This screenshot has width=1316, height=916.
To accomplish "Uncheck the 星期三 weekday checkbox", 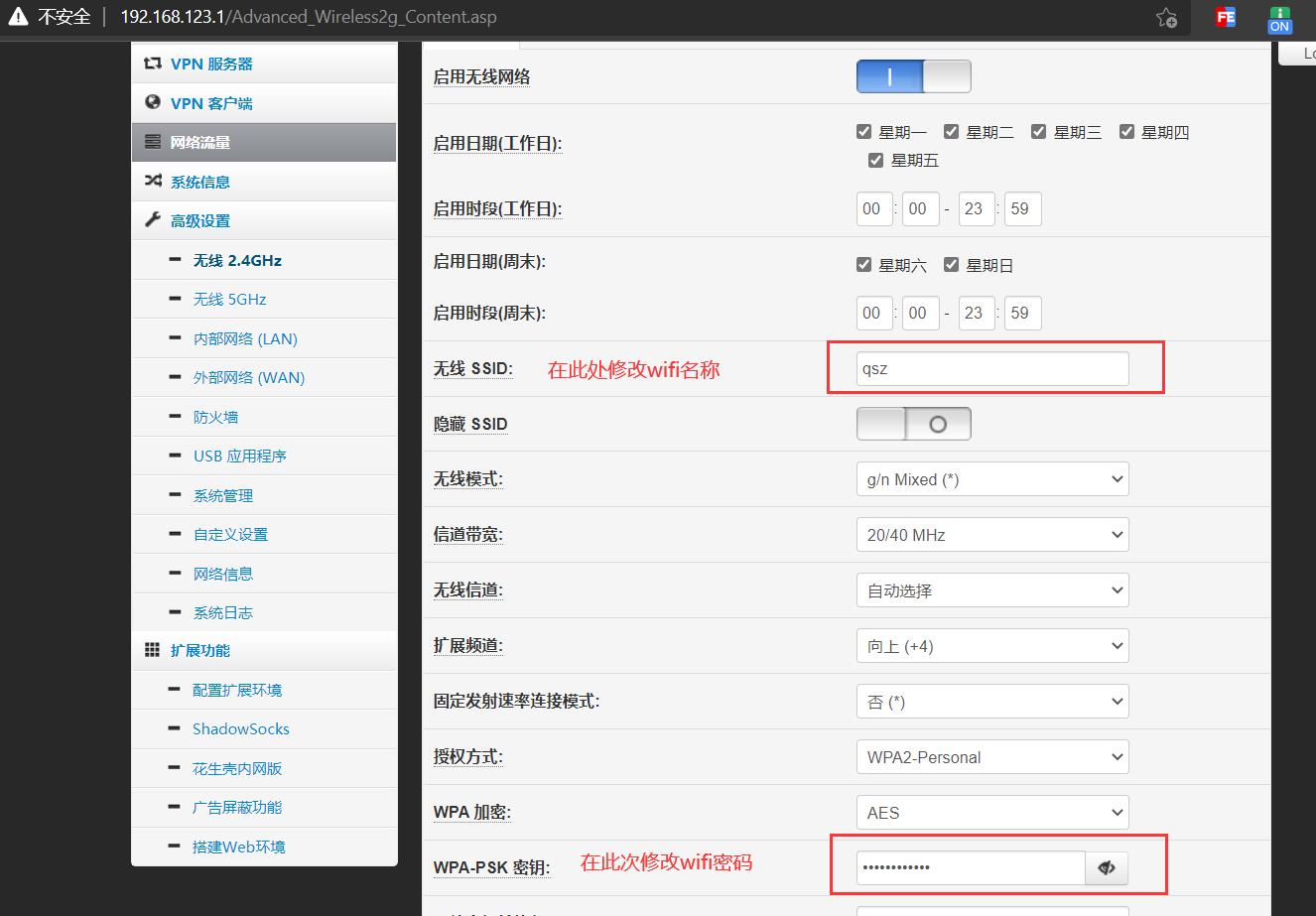I will click(x=1038, y=130).
